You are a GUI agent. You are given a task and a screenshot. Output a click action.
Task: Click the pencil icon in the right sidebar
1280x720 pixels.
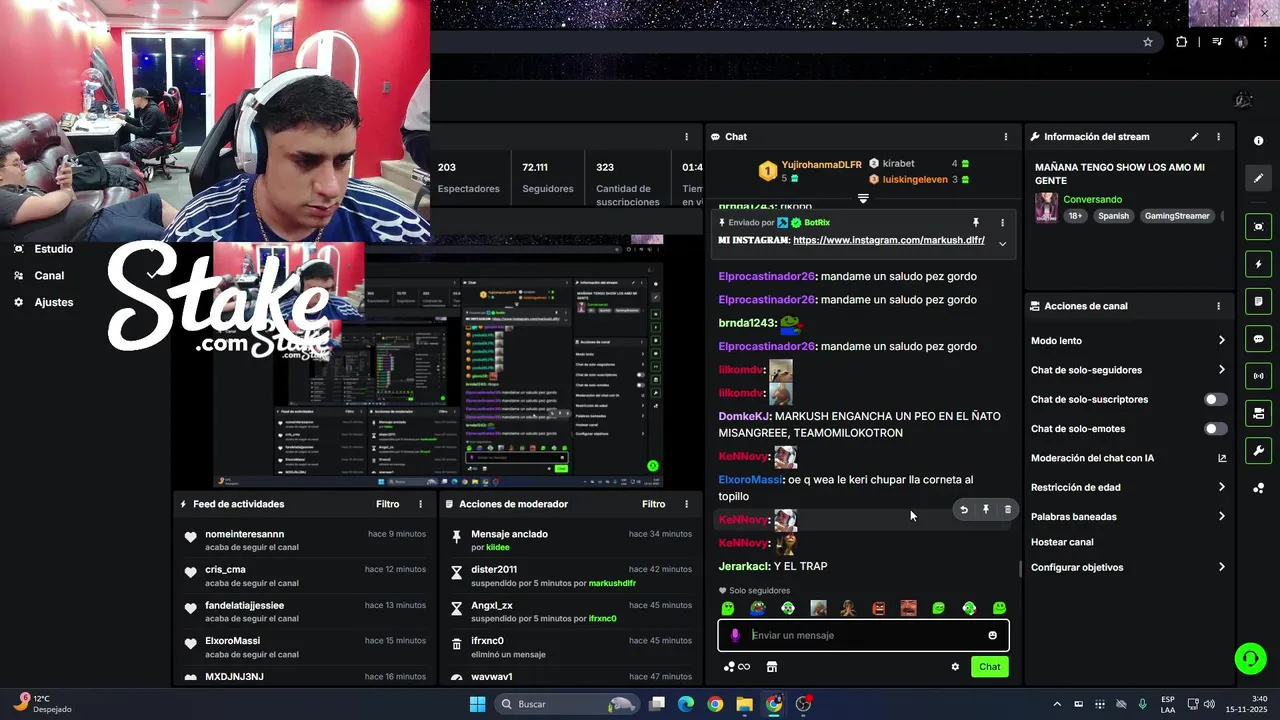point(1258,178)
